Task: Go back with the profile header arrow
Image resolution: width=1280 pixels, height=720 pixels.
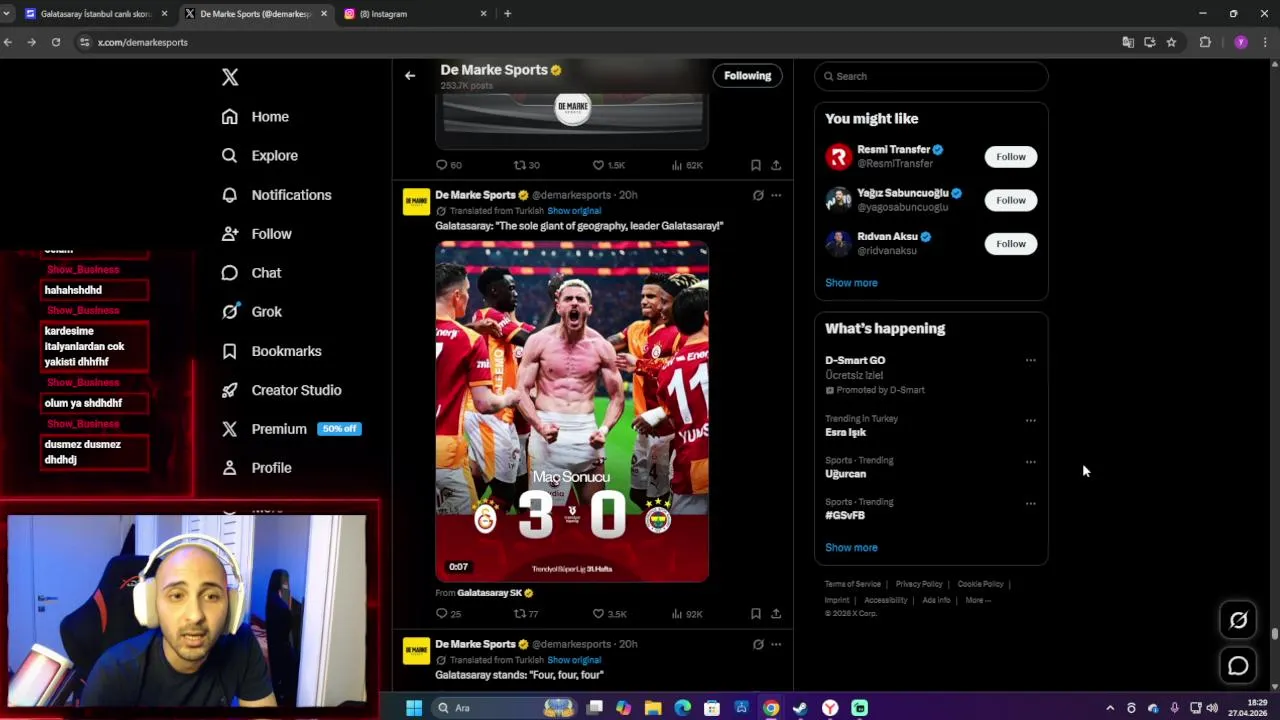Action: (410, 76)
